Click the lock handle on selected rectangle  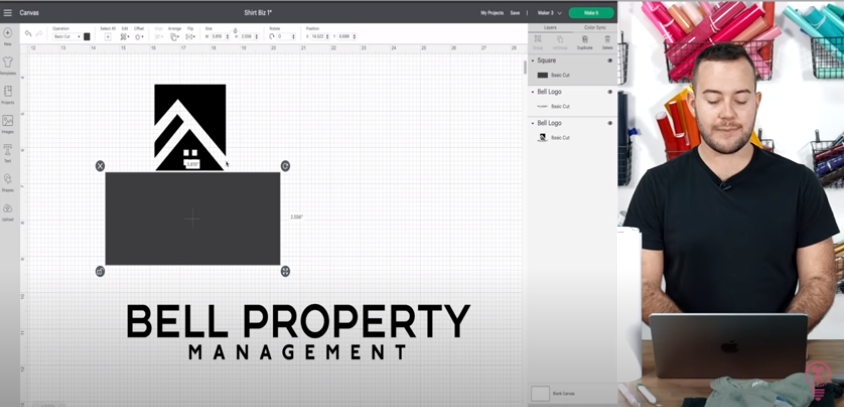pos(100,271)
